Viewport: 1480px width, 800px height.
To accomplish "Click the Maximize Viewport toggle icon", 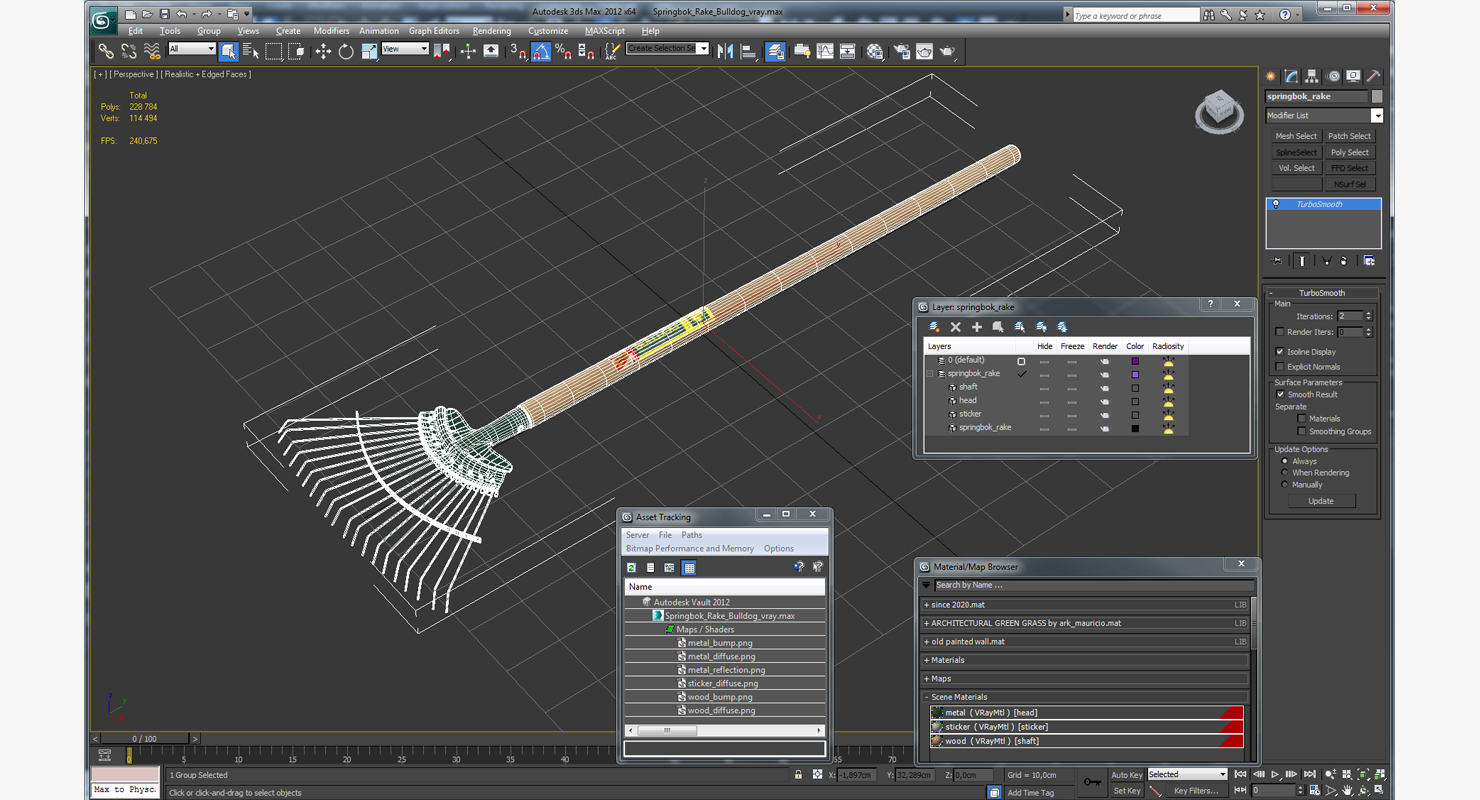I will tap(1381, 790).
